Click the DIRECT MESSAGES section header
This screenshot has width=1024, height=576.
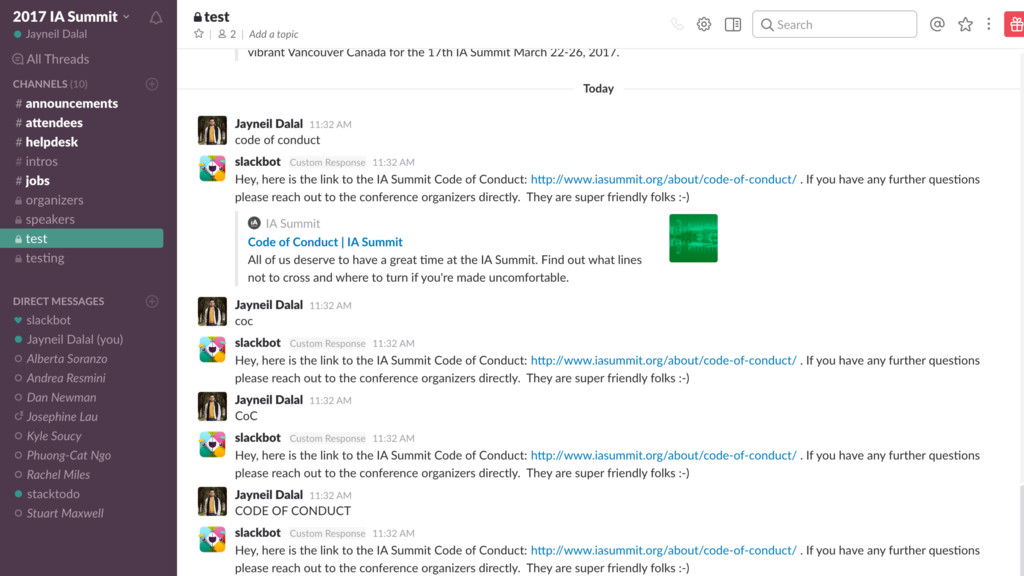[x=58, y=301]
